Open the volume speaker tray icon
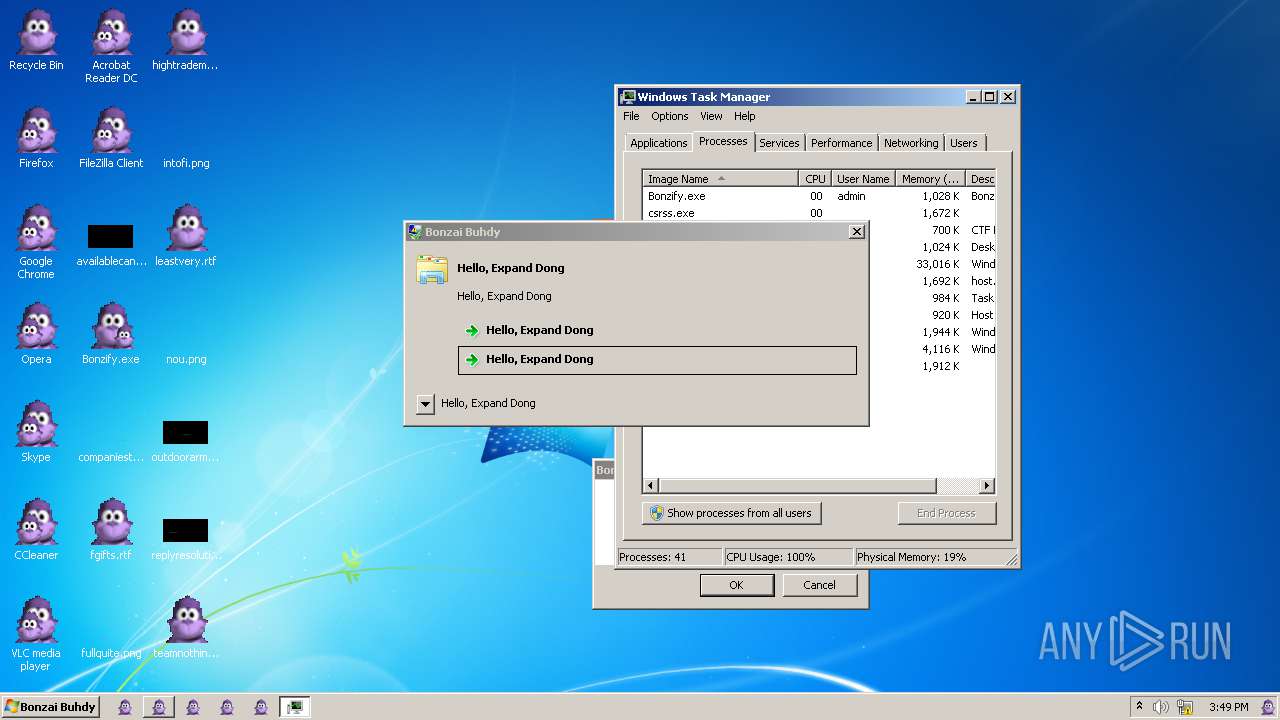Image resolution: width=1280 pixels, height=720 pixels. pos(1161,707)
